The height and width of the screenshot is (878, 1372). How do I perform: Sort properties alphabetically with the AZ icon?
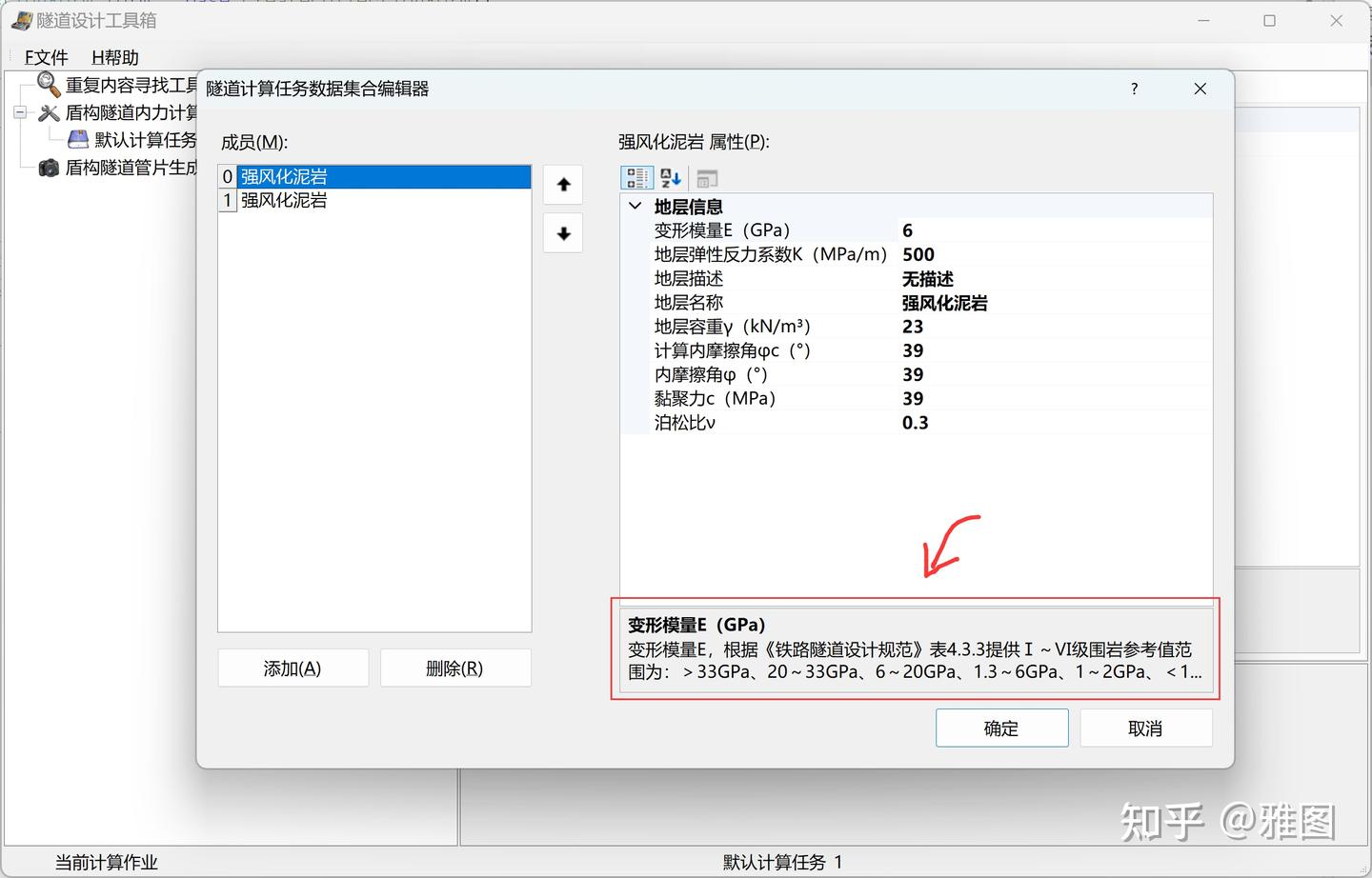tap(670, 177)
